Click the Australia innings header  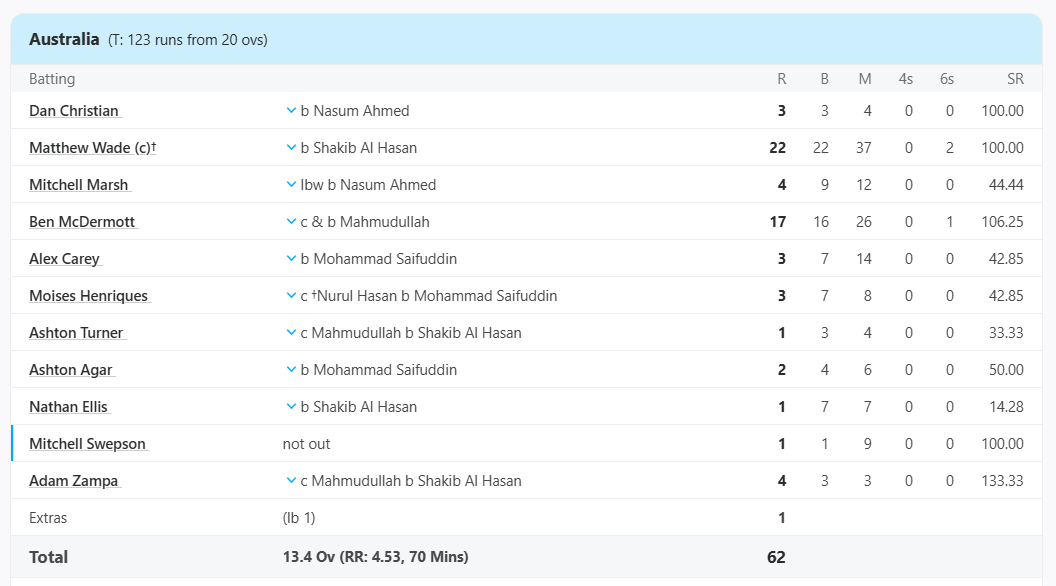coord(64,40)
